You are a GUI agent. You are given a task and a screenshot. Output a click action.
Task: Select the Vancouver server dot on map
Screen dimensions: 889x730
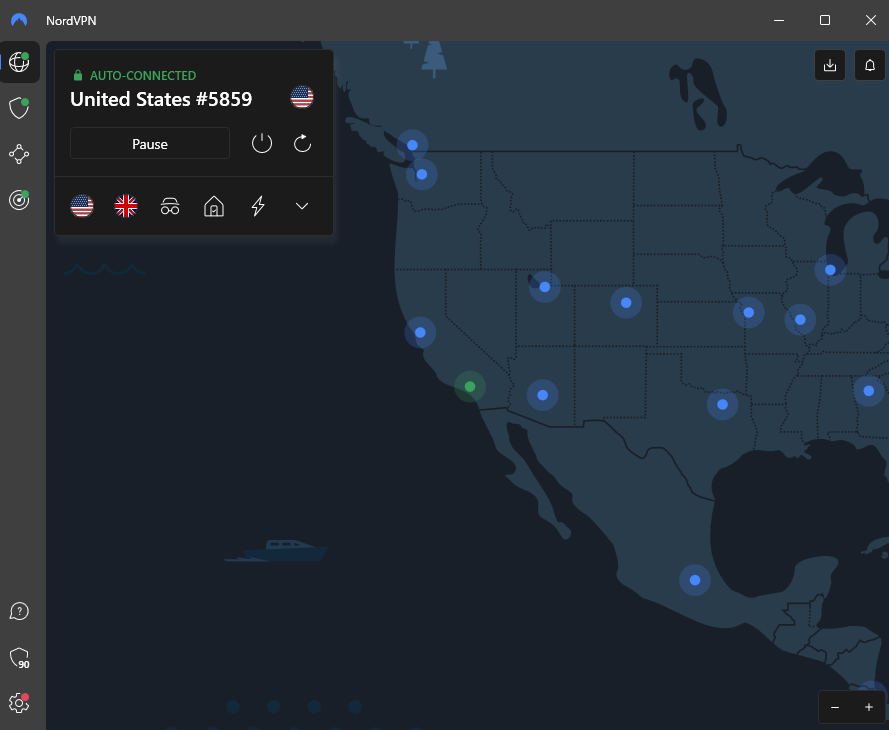(413, 145)
